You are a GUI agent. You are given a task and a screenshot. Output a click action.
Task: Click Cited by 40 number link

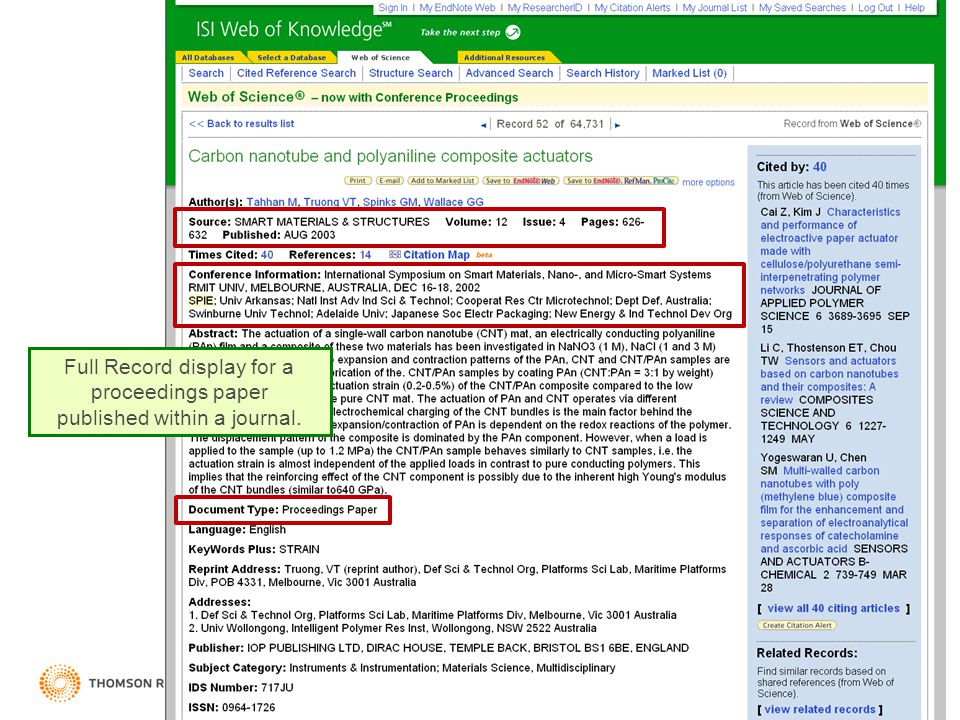(820, 167)
